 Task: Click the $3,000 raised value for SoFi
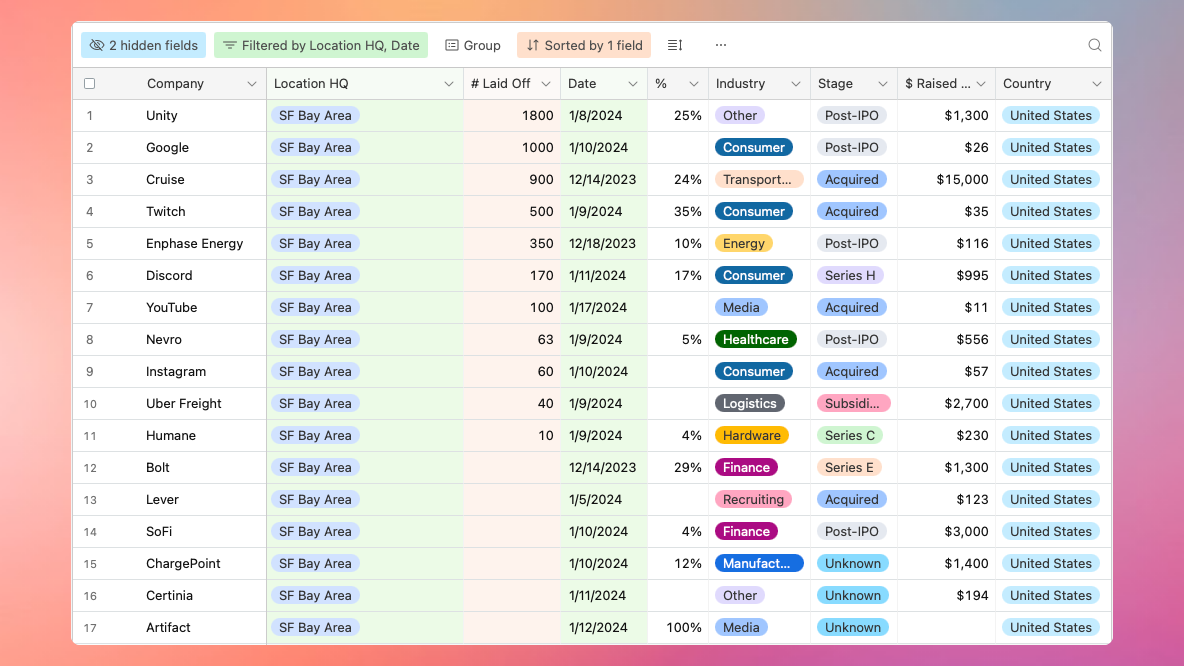(x=966, y=532)
